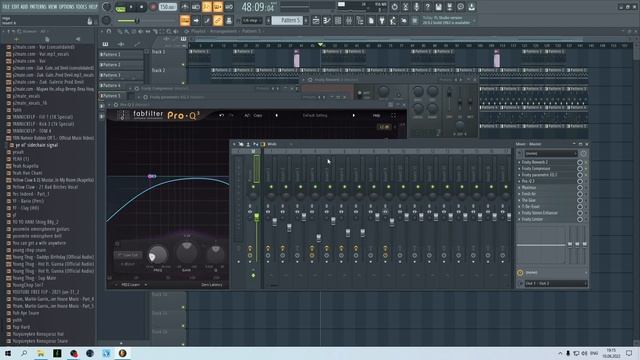Viewport: 640px width, 360px height.
Task: Open Default Setting preset in Pro-Q 3
Action: 315,116
